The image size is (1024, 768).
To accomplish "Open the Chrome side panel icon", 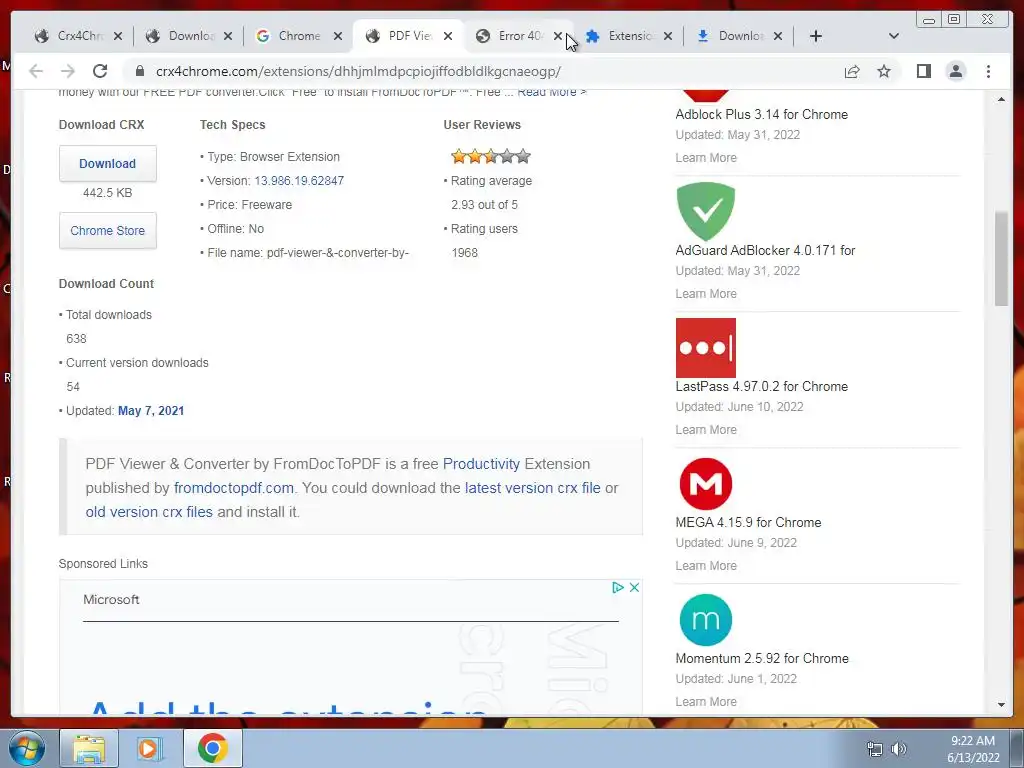I will 923,71.
